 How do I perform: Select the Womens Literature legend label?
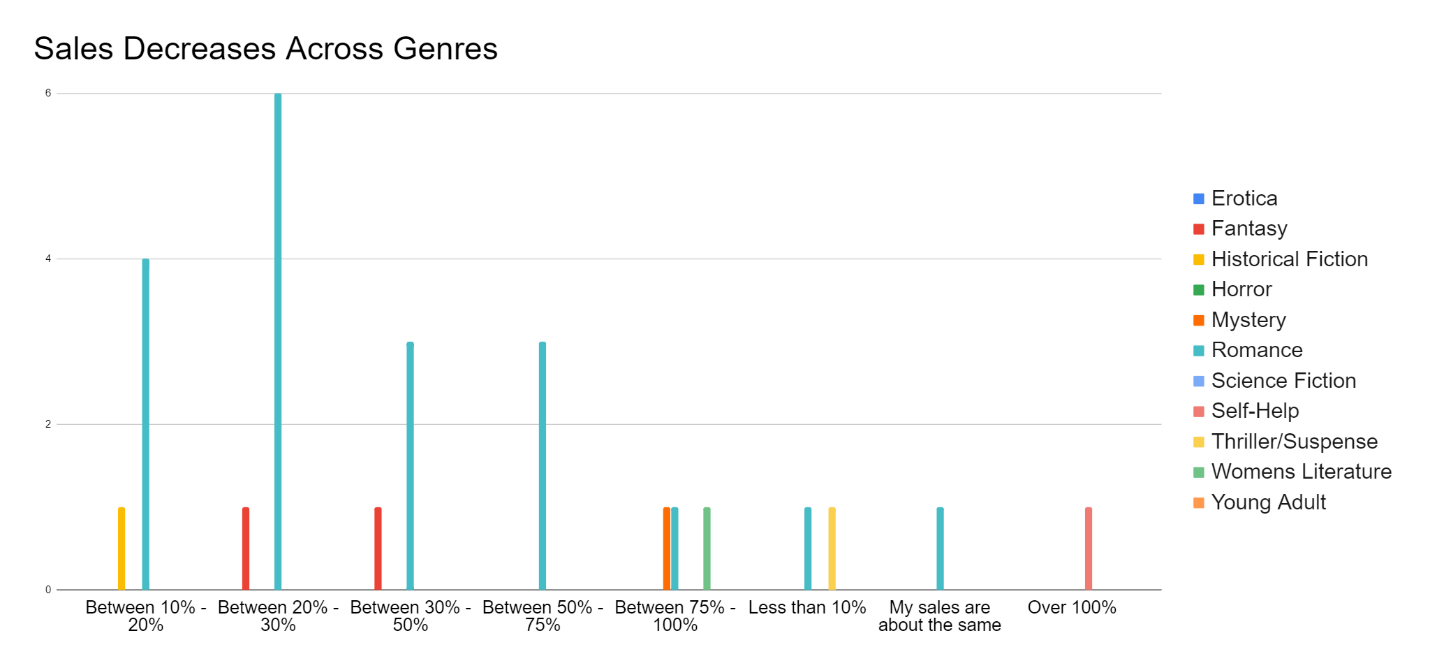[1301, 471]
